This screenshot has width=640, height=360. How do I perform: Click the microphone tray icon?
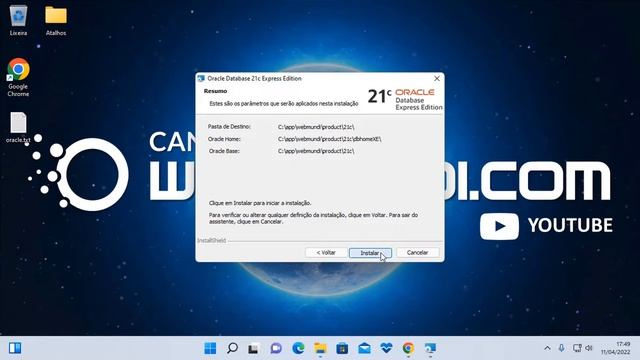tap(562, 348)
